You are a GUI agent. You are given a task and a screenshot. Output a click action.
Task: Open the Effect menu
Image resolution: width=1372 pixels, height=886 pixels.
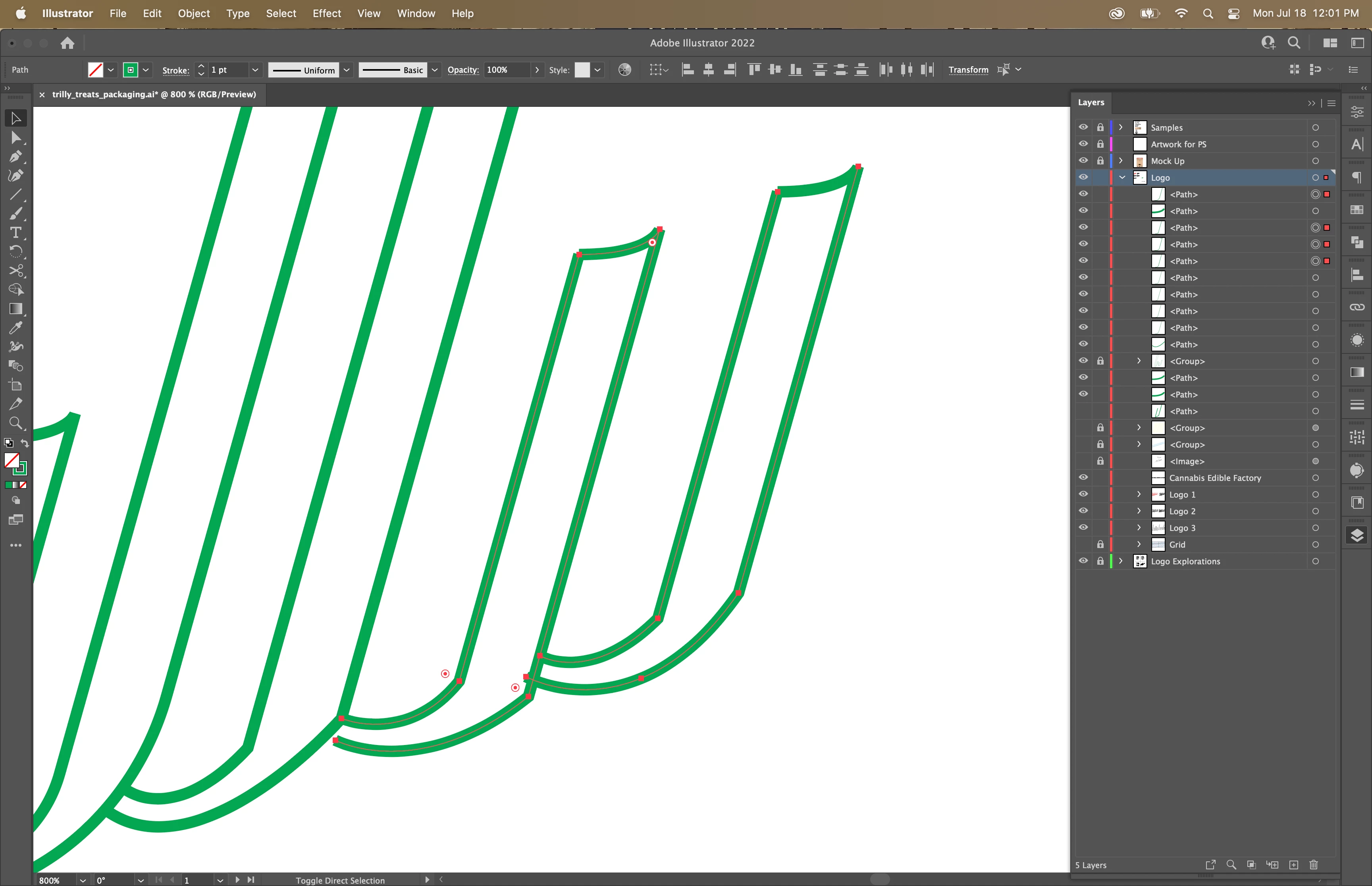tap(327, 13)
